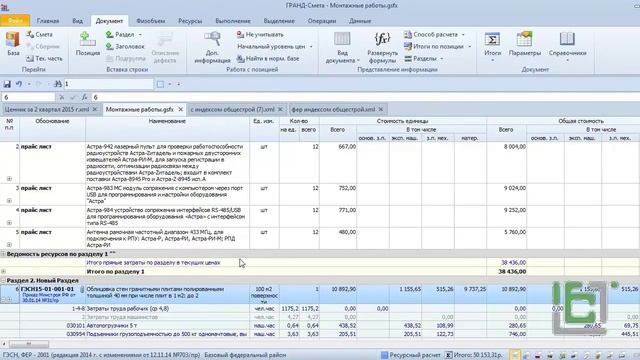Click Найти в норм. базе

pyautogui.click(x=268, y=58)
